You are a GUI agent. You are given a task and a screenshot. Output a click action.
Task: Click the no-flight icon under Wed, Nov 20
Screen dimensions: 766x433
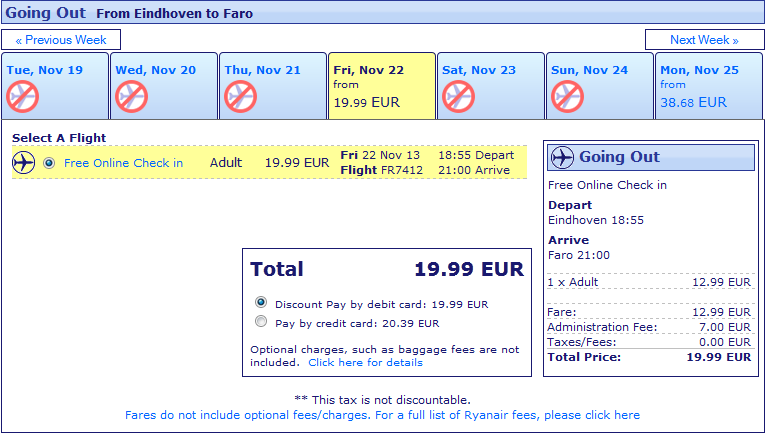click(x=131, y=97)
